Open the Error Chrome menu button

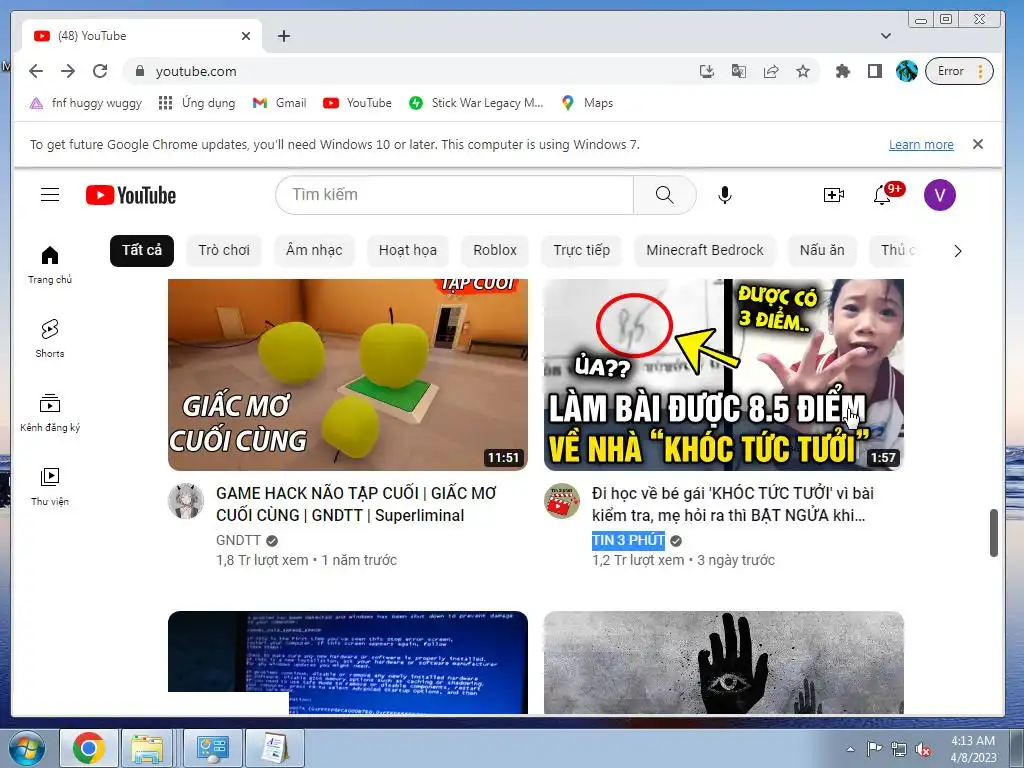[959, 71]
